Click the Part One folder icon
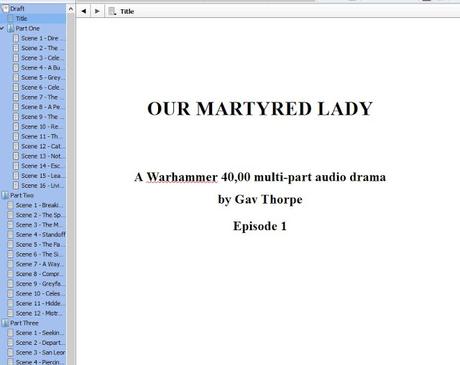460x365 pixels. pos(11,28)
